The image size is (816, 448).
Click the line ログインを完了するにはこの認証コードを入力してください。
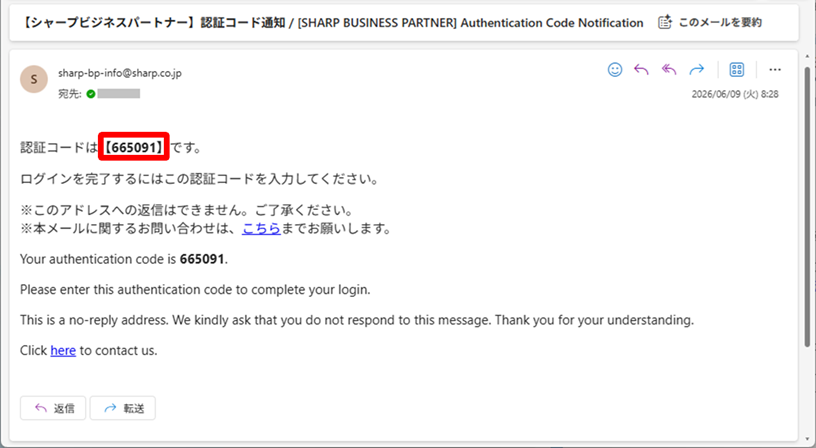(x=199, y=180)
